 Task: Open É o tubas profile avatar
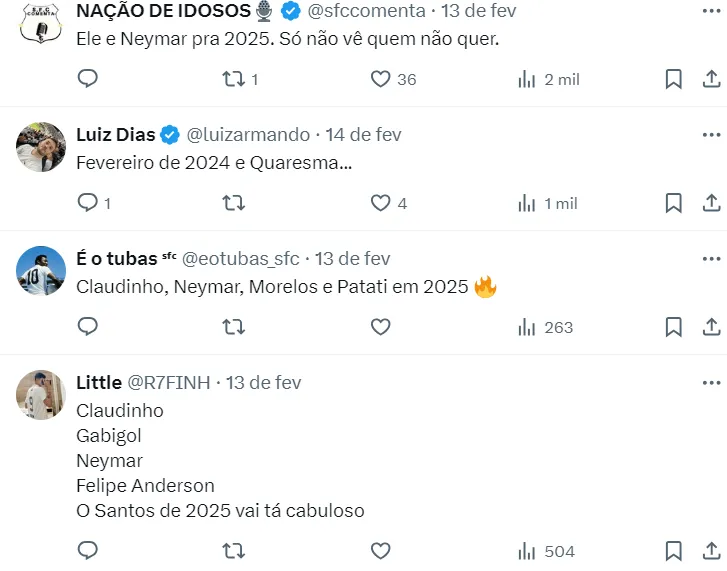[41, 270]
